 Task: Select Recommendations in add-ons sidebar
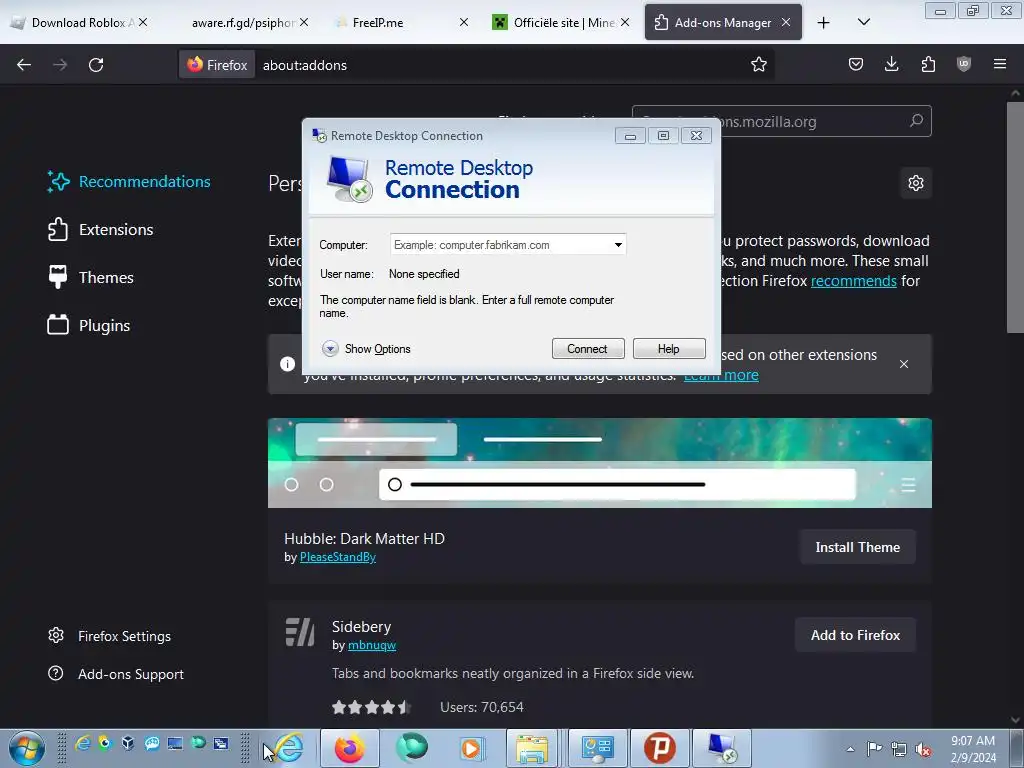point(129,182)
